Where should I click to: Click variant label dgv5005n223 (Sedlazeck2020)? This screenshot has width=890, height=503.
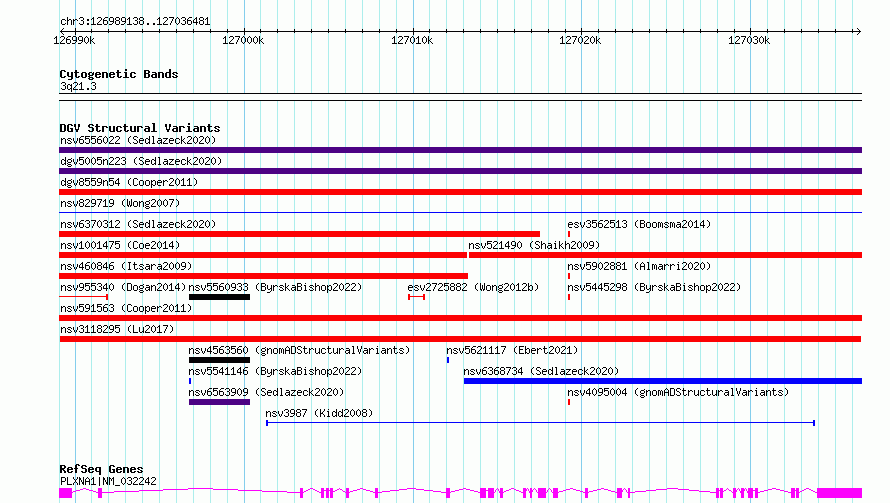pos(141,161)
